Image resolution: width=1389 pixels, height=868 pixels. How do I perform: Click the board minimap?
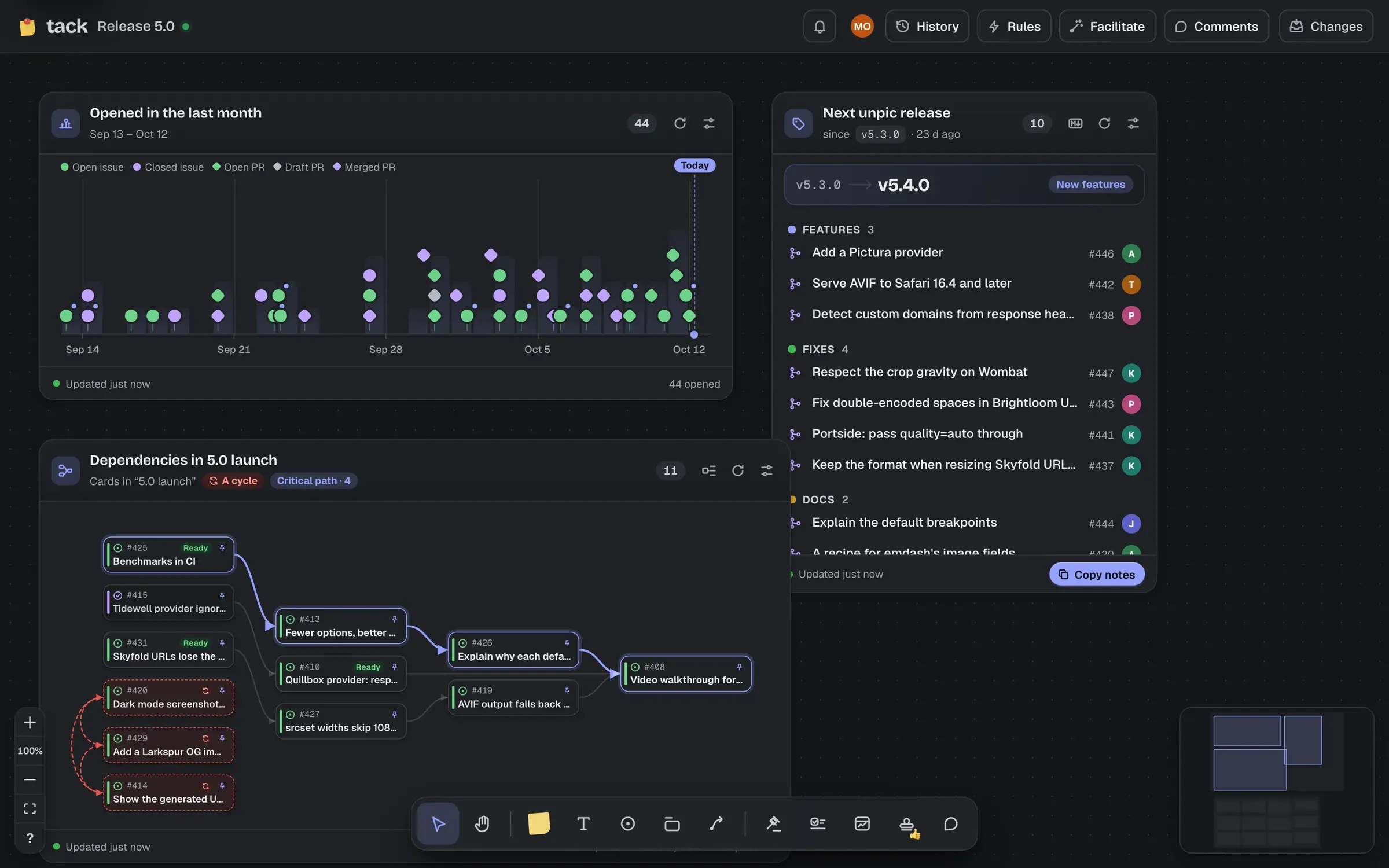[x=1277, y=780]
